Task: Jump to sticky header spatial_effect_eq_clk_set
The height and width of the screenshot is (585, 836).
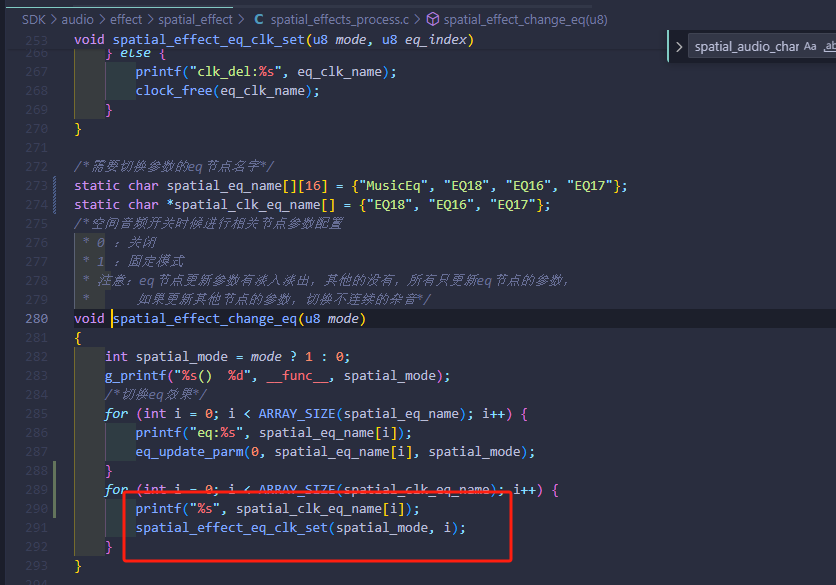Action: (x=208, y=40)
